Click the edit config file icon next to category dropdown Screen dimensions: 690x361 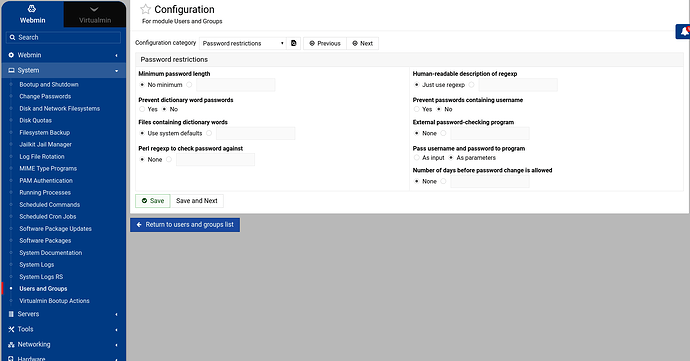coord(294,43)
